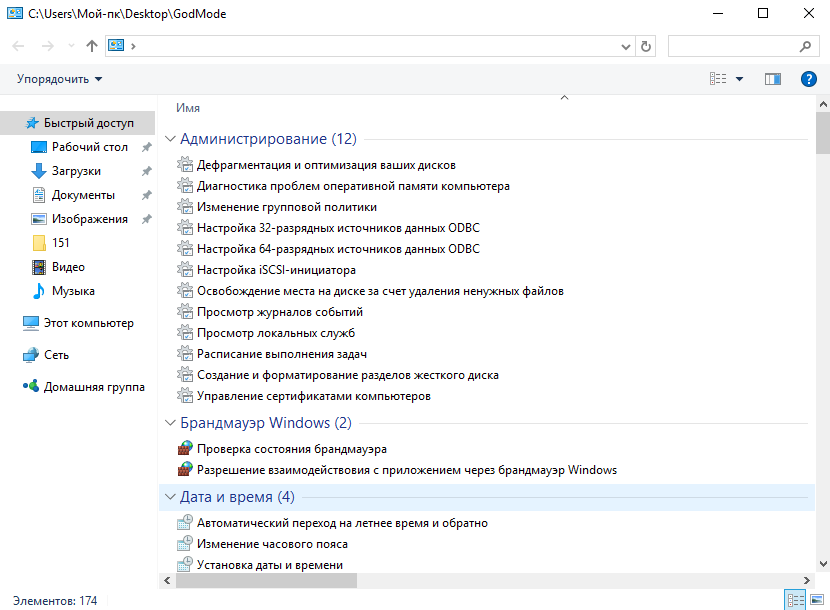Go up one folder level
The image size is (830, 610).
click(x=92, y=46)
